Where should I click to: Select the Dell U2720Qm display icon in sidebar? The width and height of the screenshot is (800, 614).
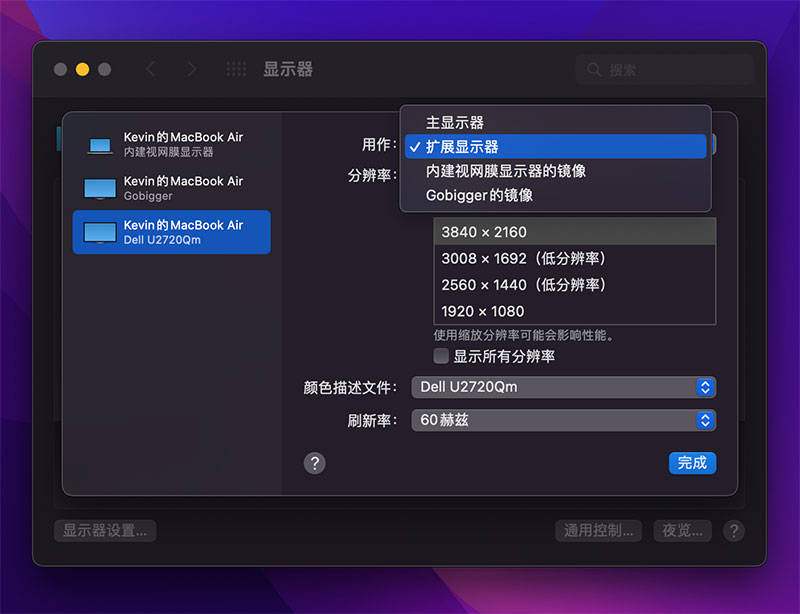pos(100,231)
